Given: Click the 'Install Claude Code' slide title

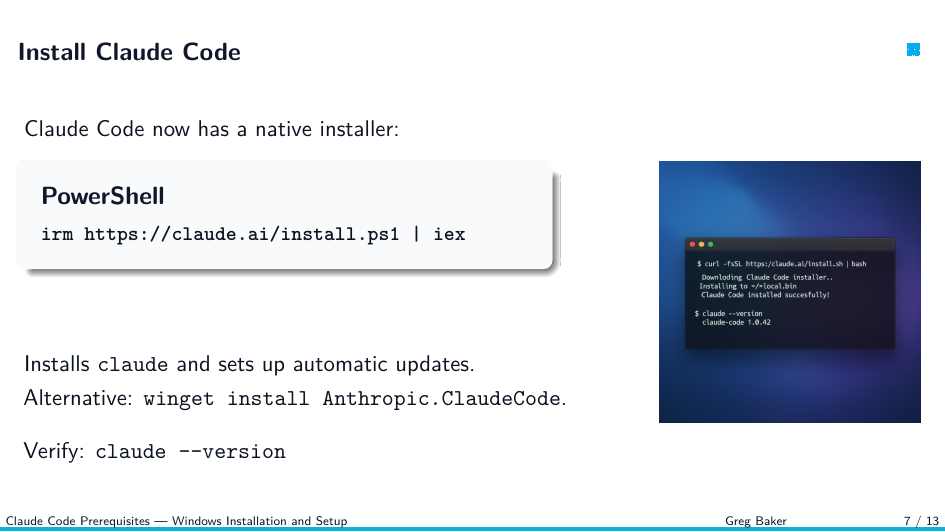Looking at the screenshot, I should [x=130, y=52].
